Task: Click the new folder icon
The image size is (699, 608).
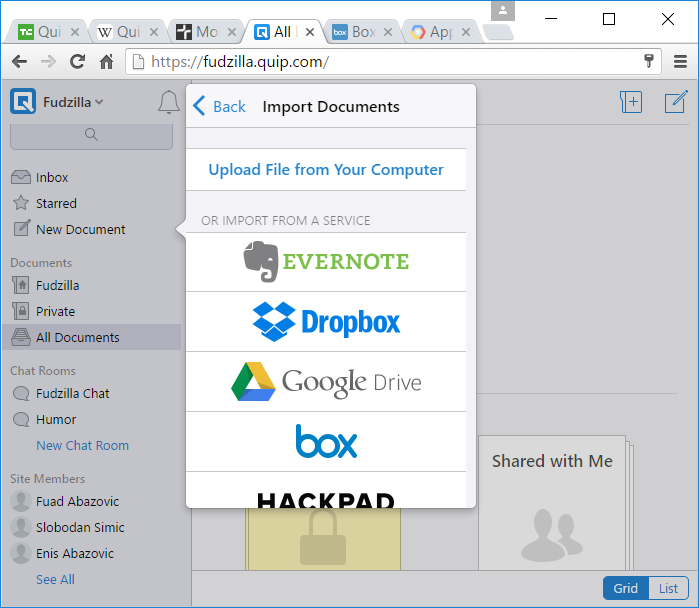Action: pos(630,102)
